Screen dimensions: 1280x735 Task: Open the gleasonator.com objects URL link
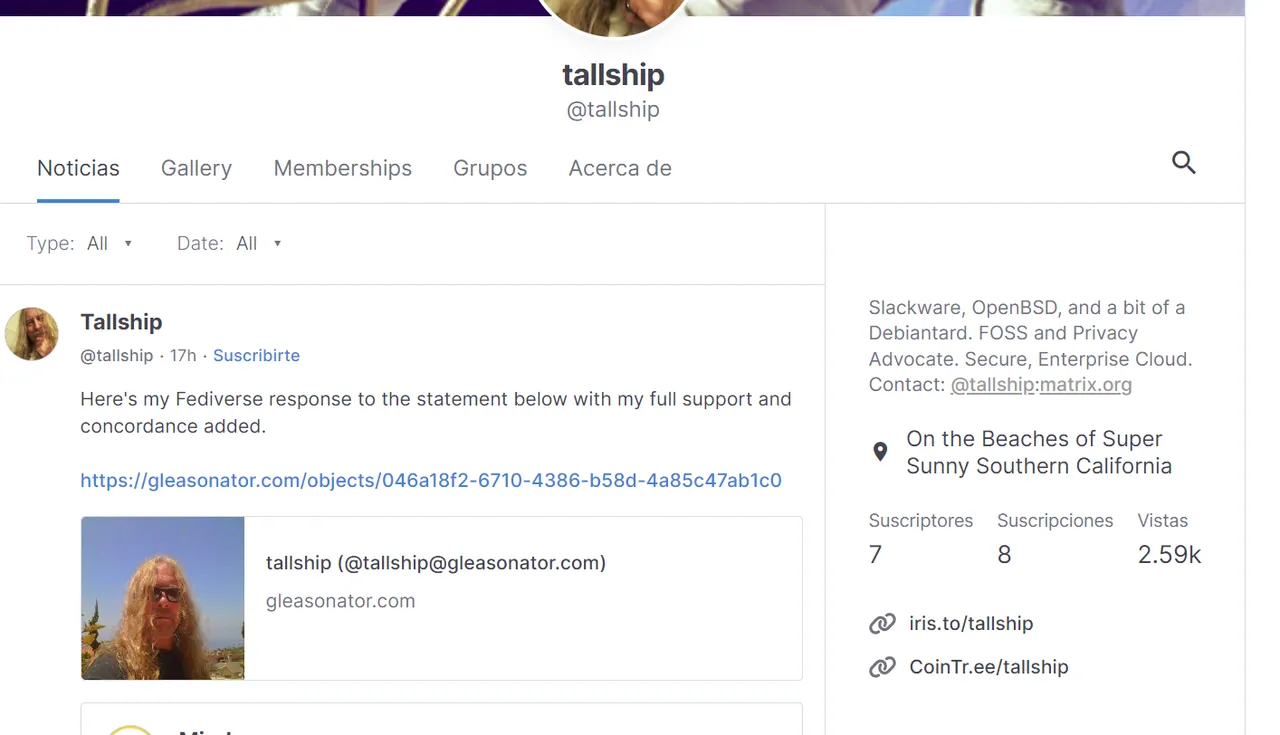click(431, 480)
